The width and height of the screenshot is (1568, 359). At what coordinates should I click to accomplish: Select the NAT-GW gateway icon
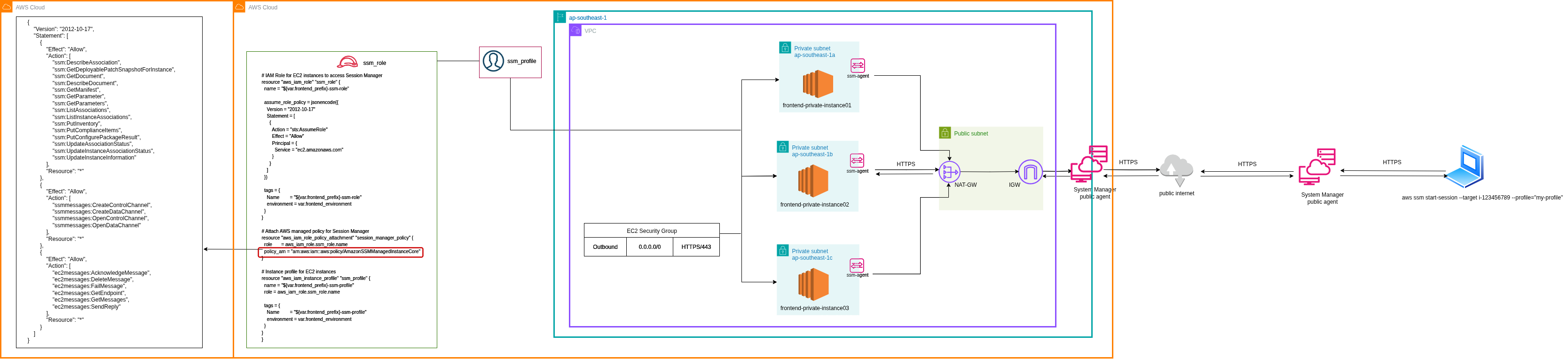pos(949,172)
